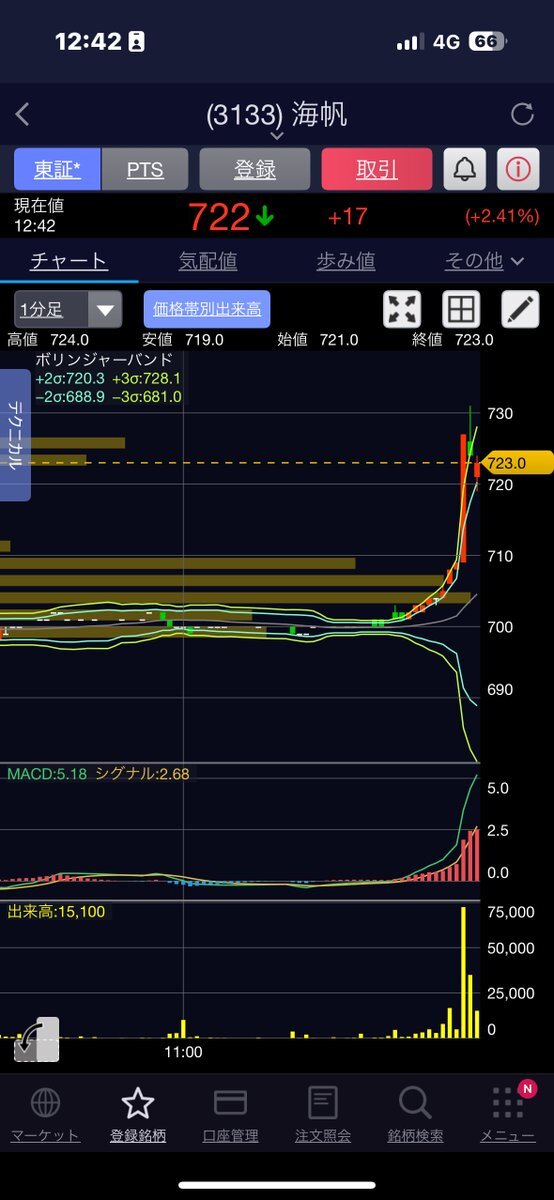Screen dimensions: 554x1200
Task: Toggle 価格帯別出来高 display
Action: (207, 308)
